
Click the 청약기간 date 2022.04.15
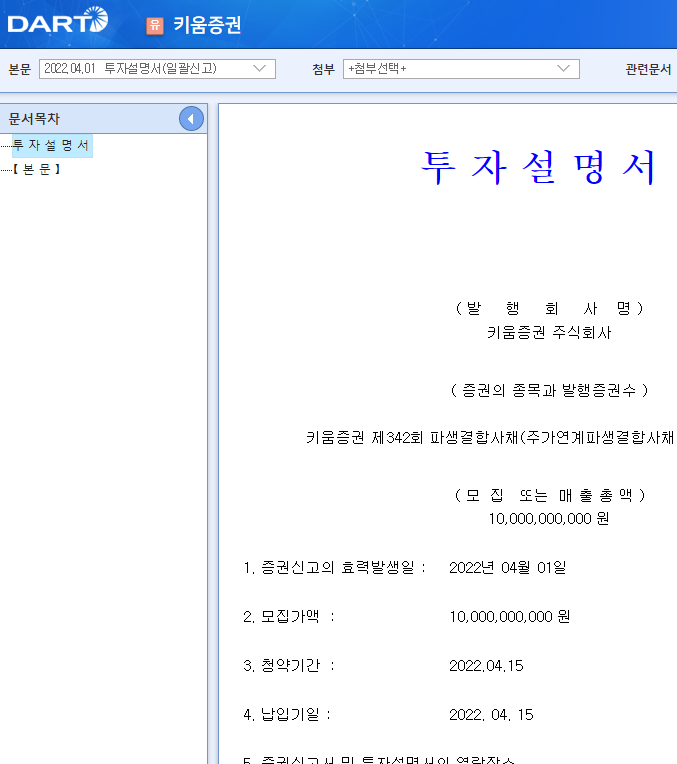486,666
